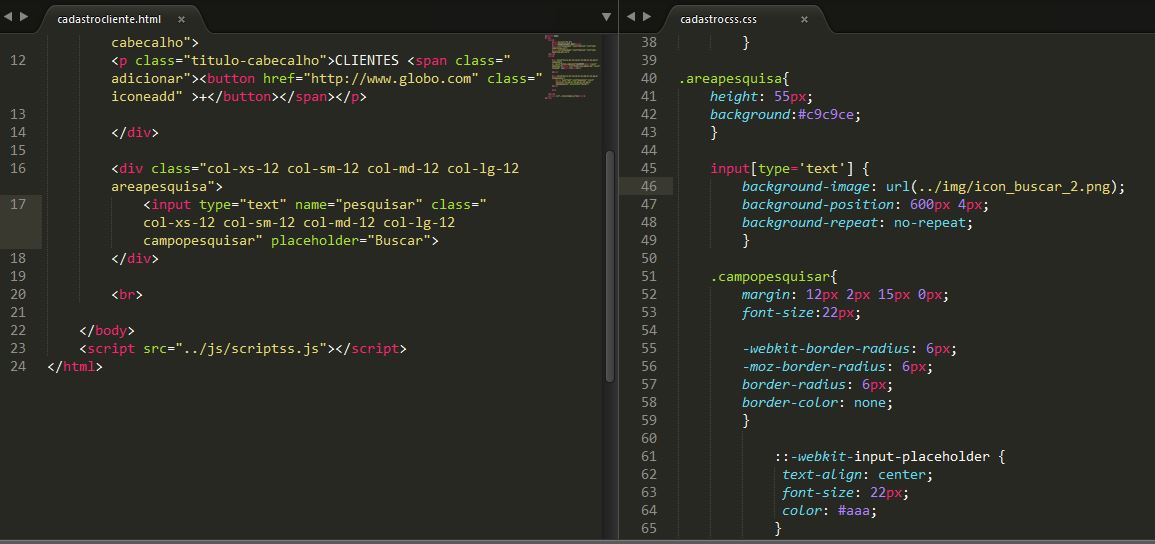Open the left pane's tab list dropdown
Image resolution: width=1155 pixels, height=544 pixels.
click(x=606, y=17)
